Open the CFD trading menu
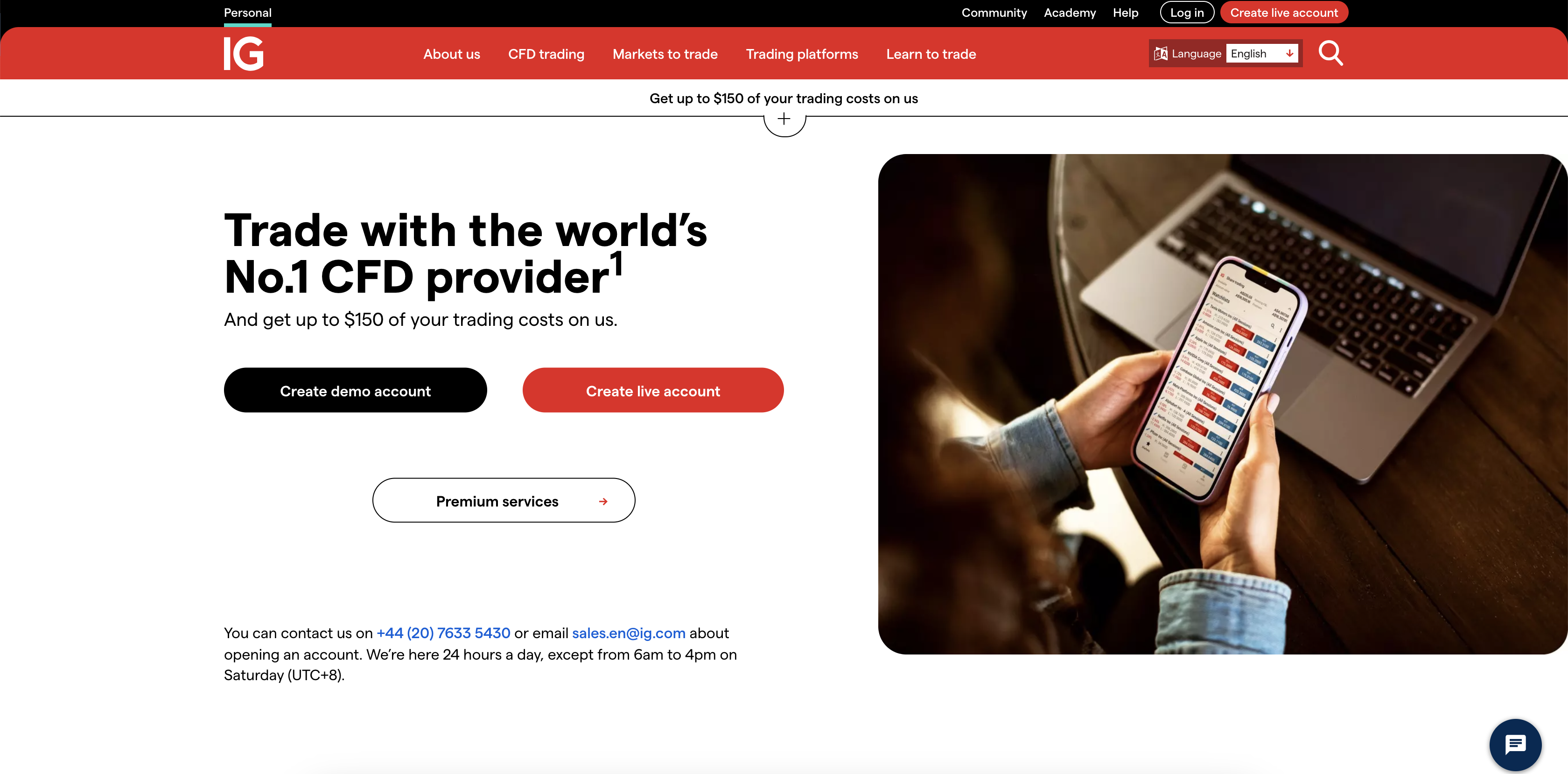 tap(546, 54)
